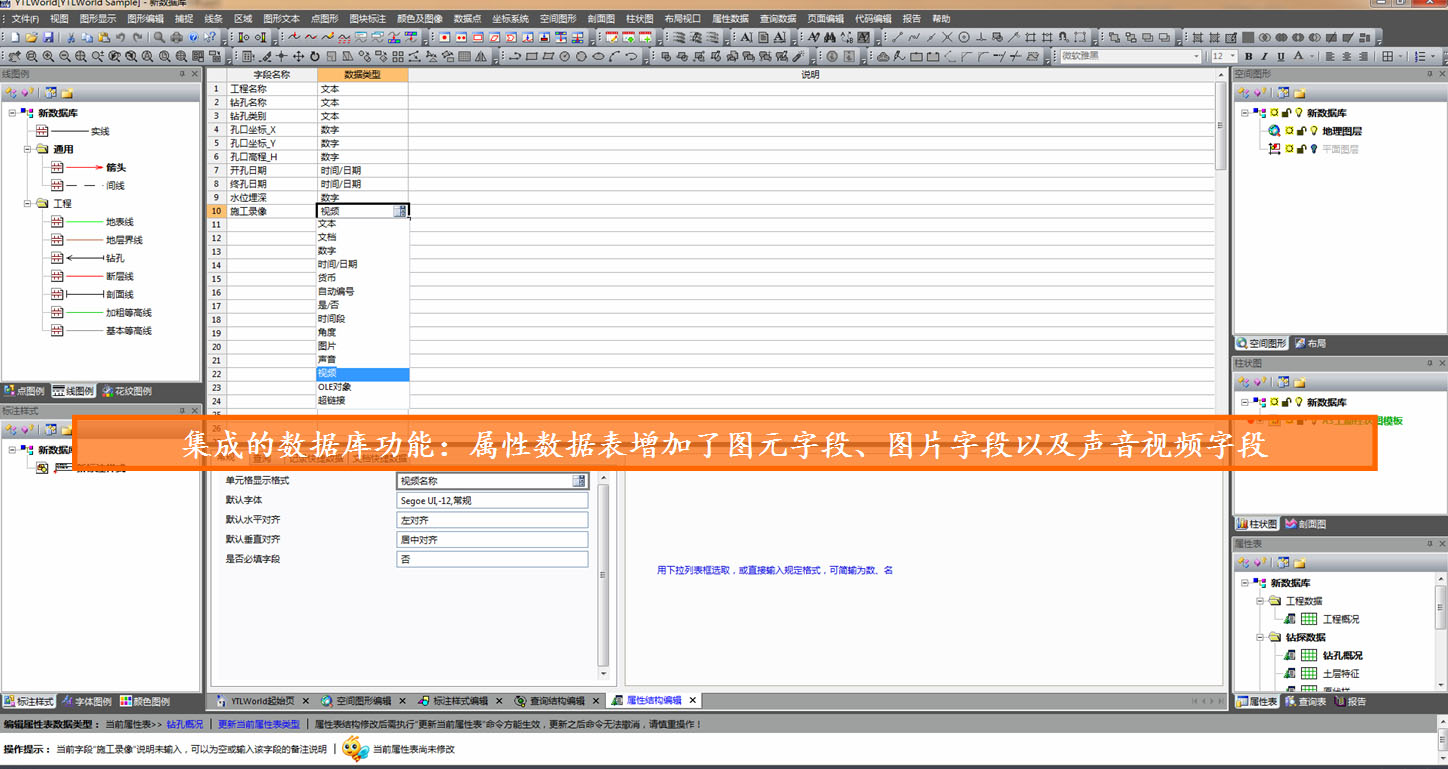Click the Bold formatting button
Screen dimensions: 1448x769
point(1248,57)
